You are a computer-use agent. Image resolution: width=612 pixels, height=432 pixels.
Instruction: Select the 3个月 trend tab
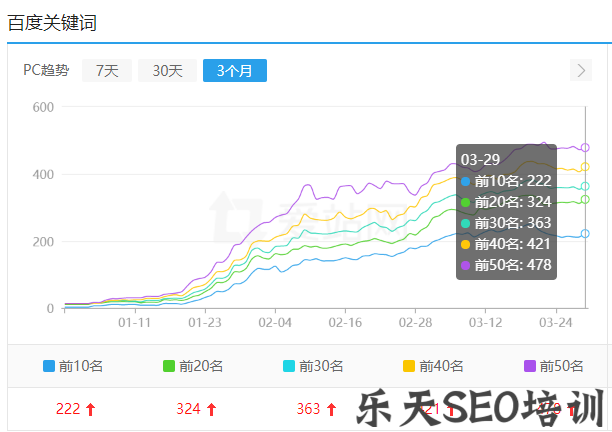(x=235, y=70)
